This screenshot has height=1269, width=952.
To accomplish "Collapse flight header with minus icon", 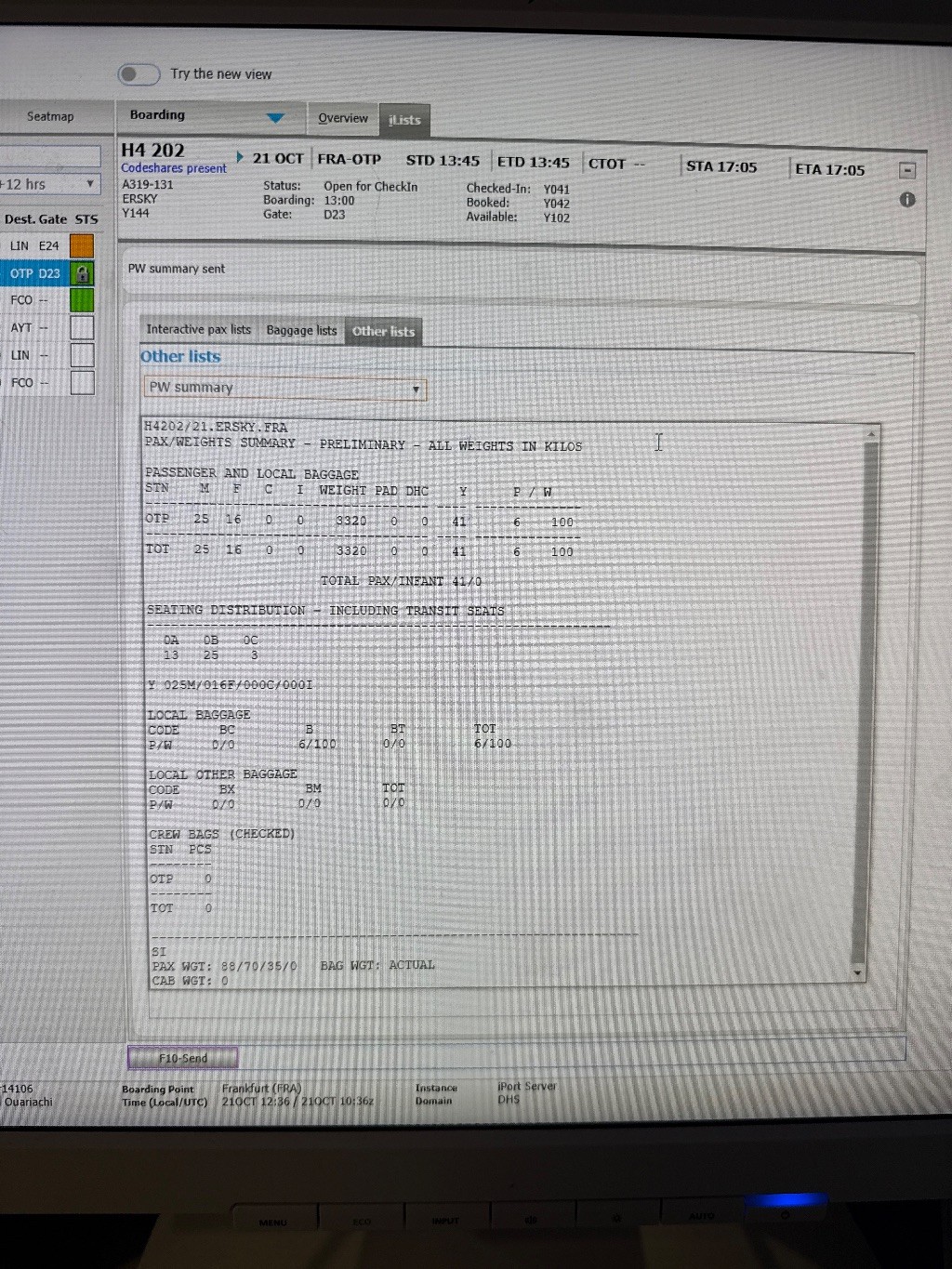I will click(907, 171).
